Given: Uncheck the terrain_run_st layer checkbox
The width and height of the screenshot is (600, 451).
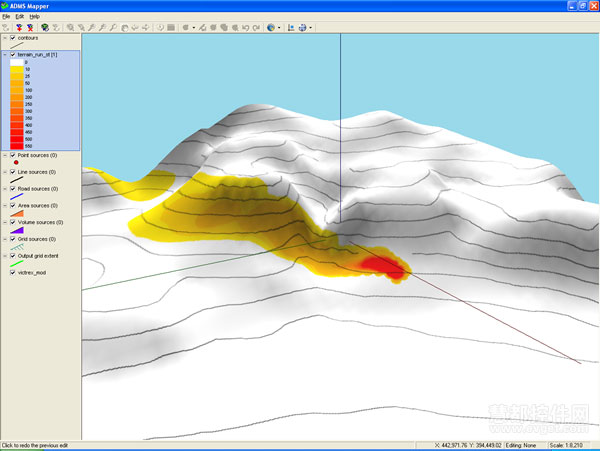Looking at the screenshot, I should (13, 55).
